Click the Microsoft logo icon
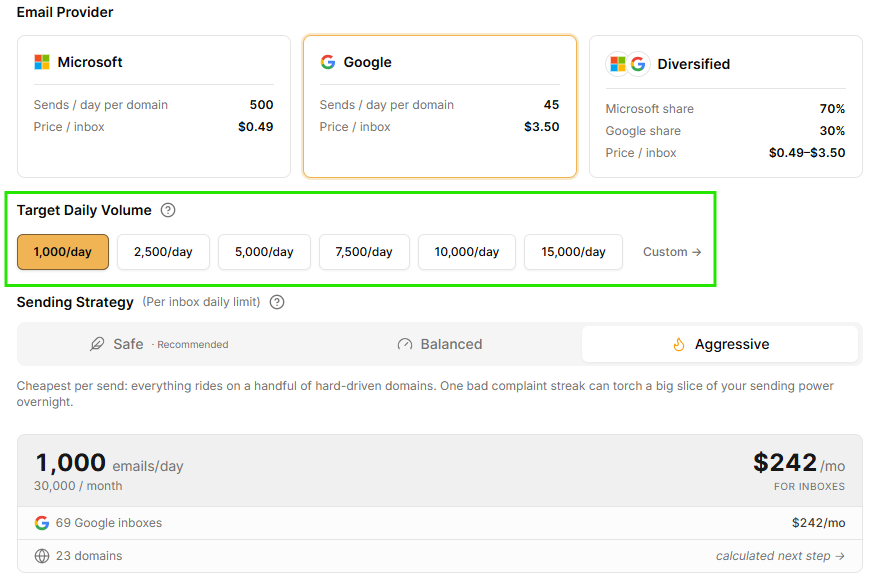 pyautogui.click(x=42, y=62)
